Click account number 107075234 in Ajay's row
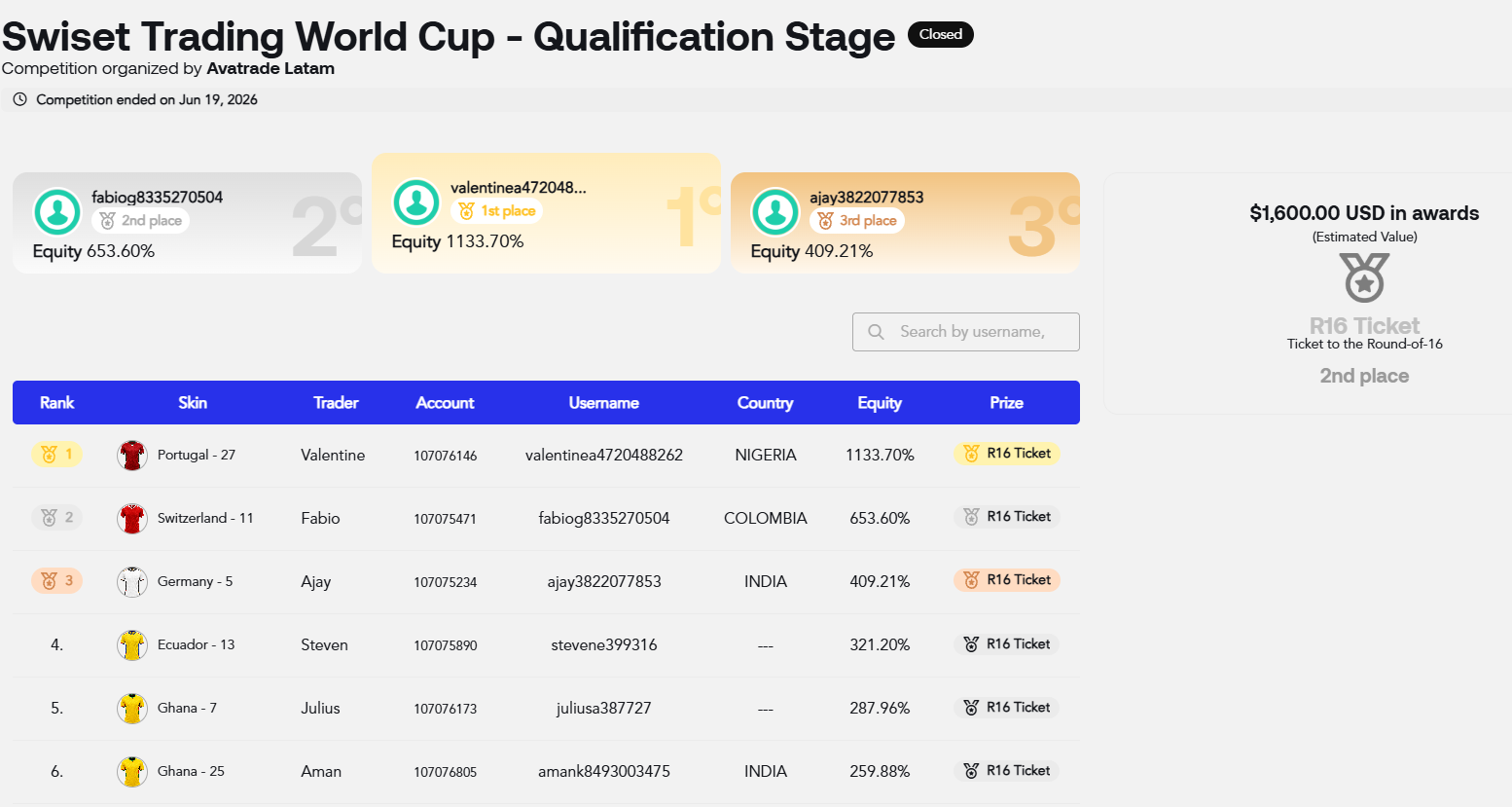The image size is (1512, 807). [x=446, y=582]
